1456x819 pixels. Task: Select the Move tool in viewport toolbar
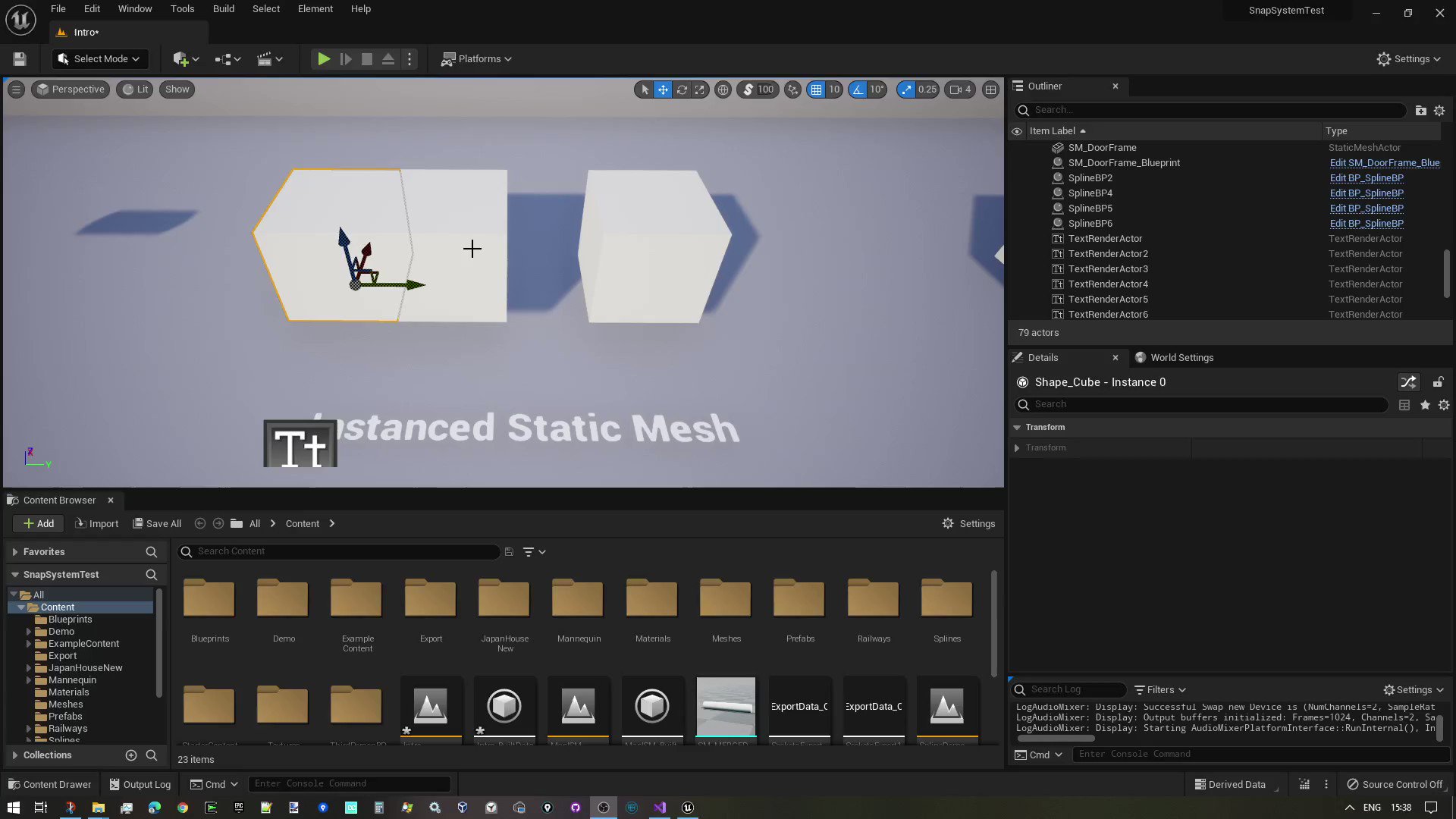662,89
